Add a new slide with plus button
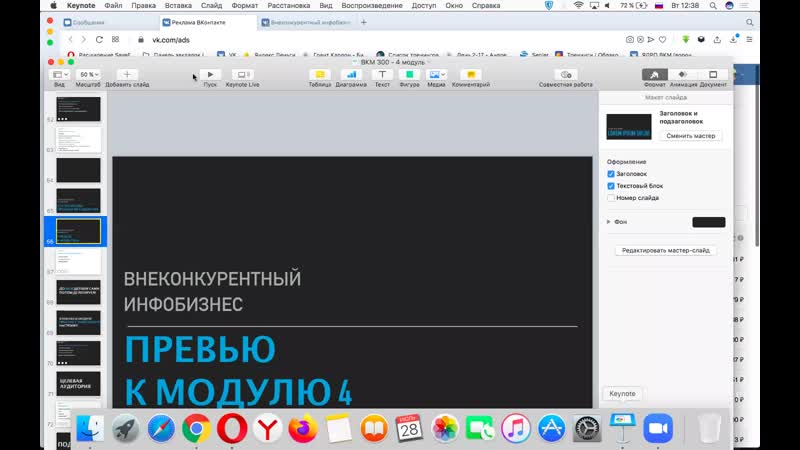 pos(127,74)
